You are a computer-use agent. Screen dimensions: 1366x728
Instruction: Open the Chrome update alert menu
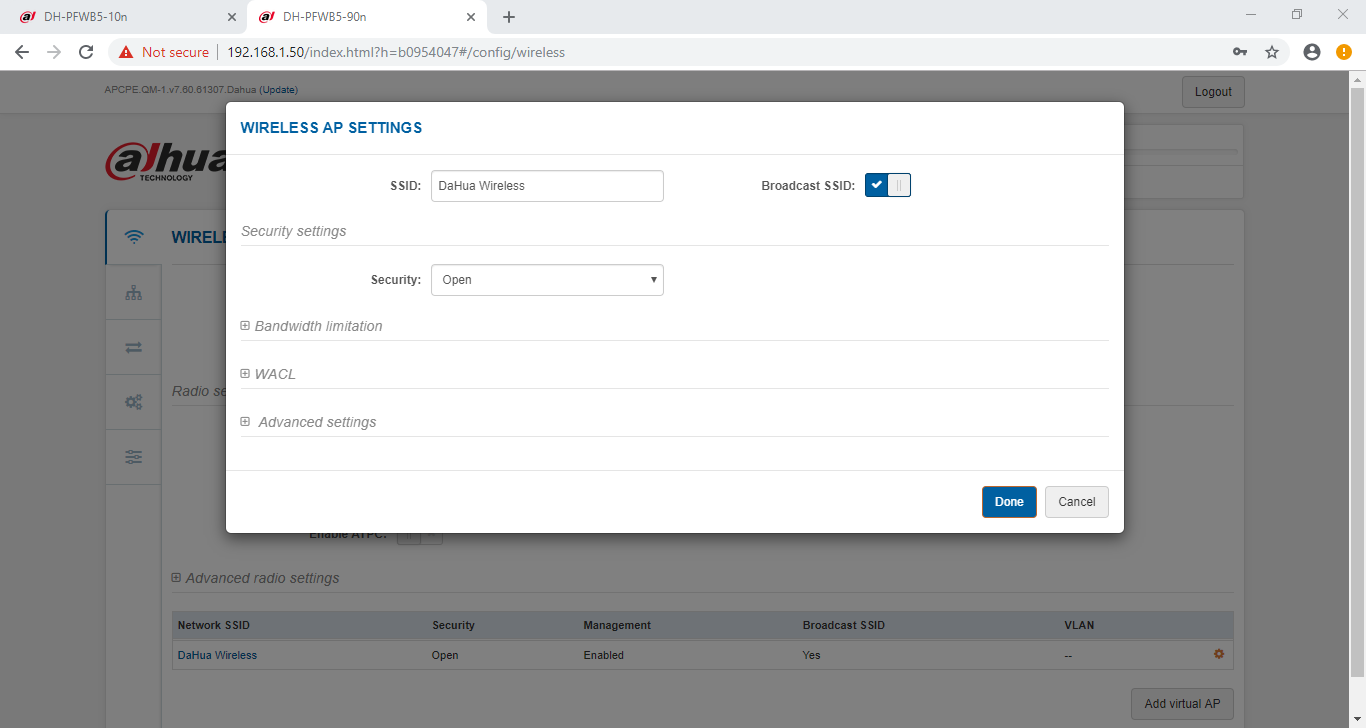tap(1344, 52)
